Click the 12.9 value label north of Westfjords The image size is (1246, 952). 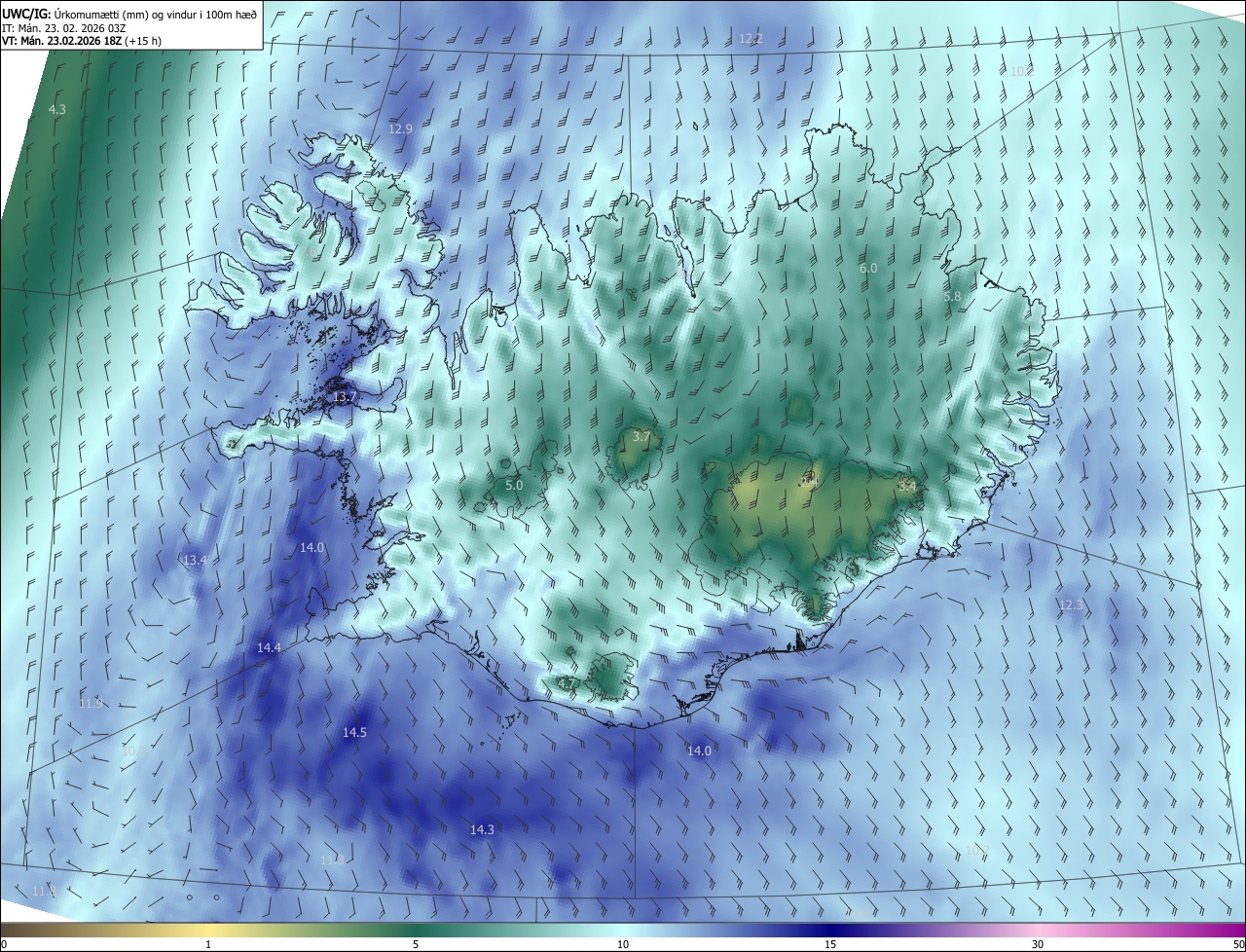click(400, 128)
